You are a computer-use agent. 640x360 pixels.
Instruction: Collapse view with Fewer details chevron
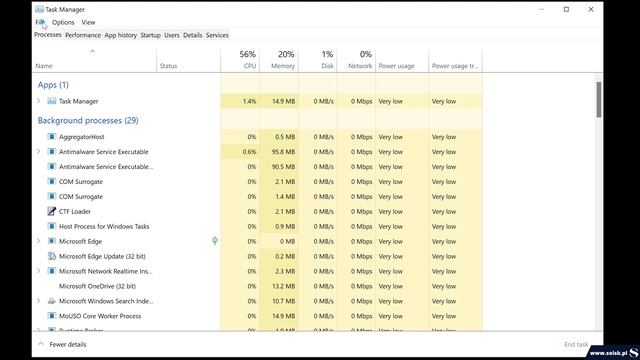(x=41, y=344)
